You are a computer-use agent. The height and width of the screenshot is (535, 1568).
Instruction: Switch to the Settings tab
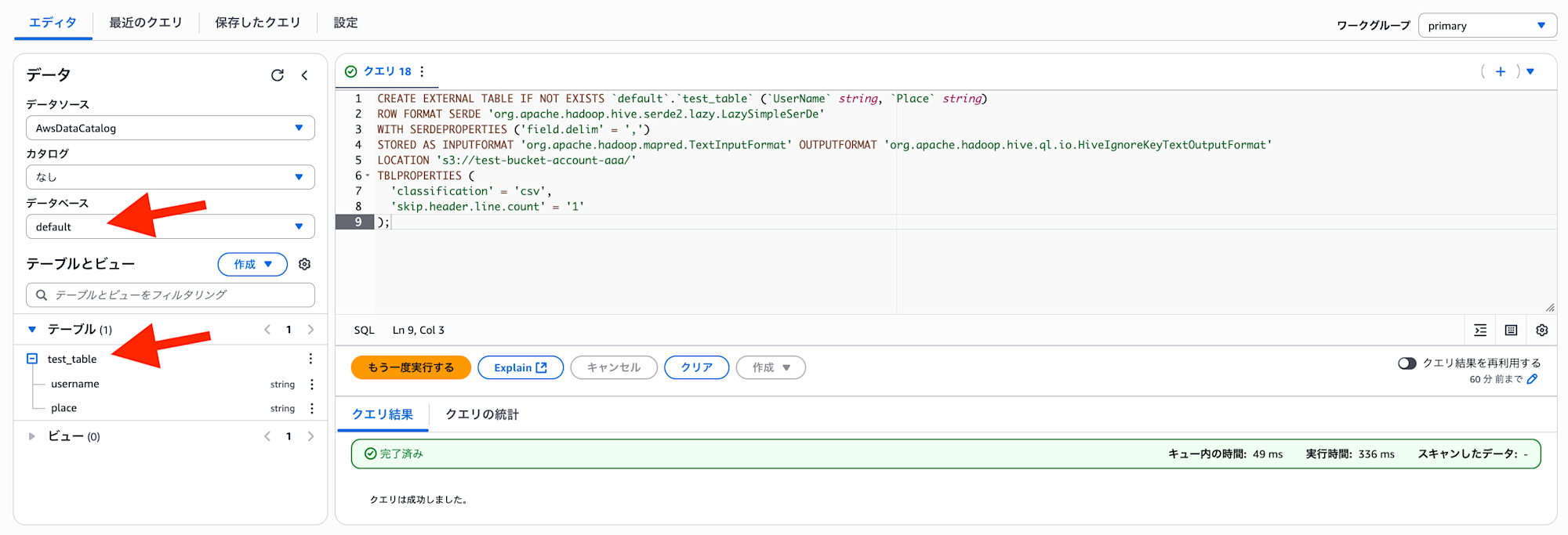[x=346, y=23]
